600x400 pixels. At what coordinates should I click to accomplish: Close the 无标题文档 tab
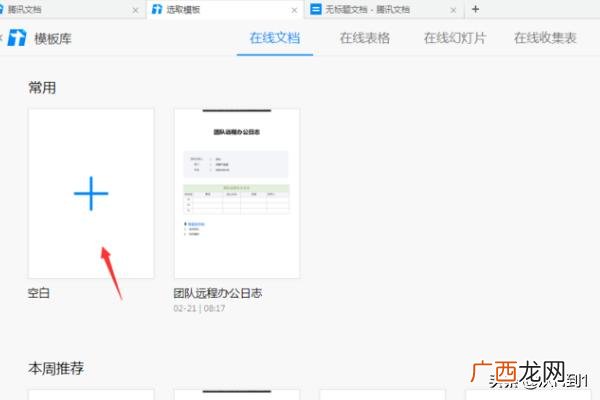[453, 10]
